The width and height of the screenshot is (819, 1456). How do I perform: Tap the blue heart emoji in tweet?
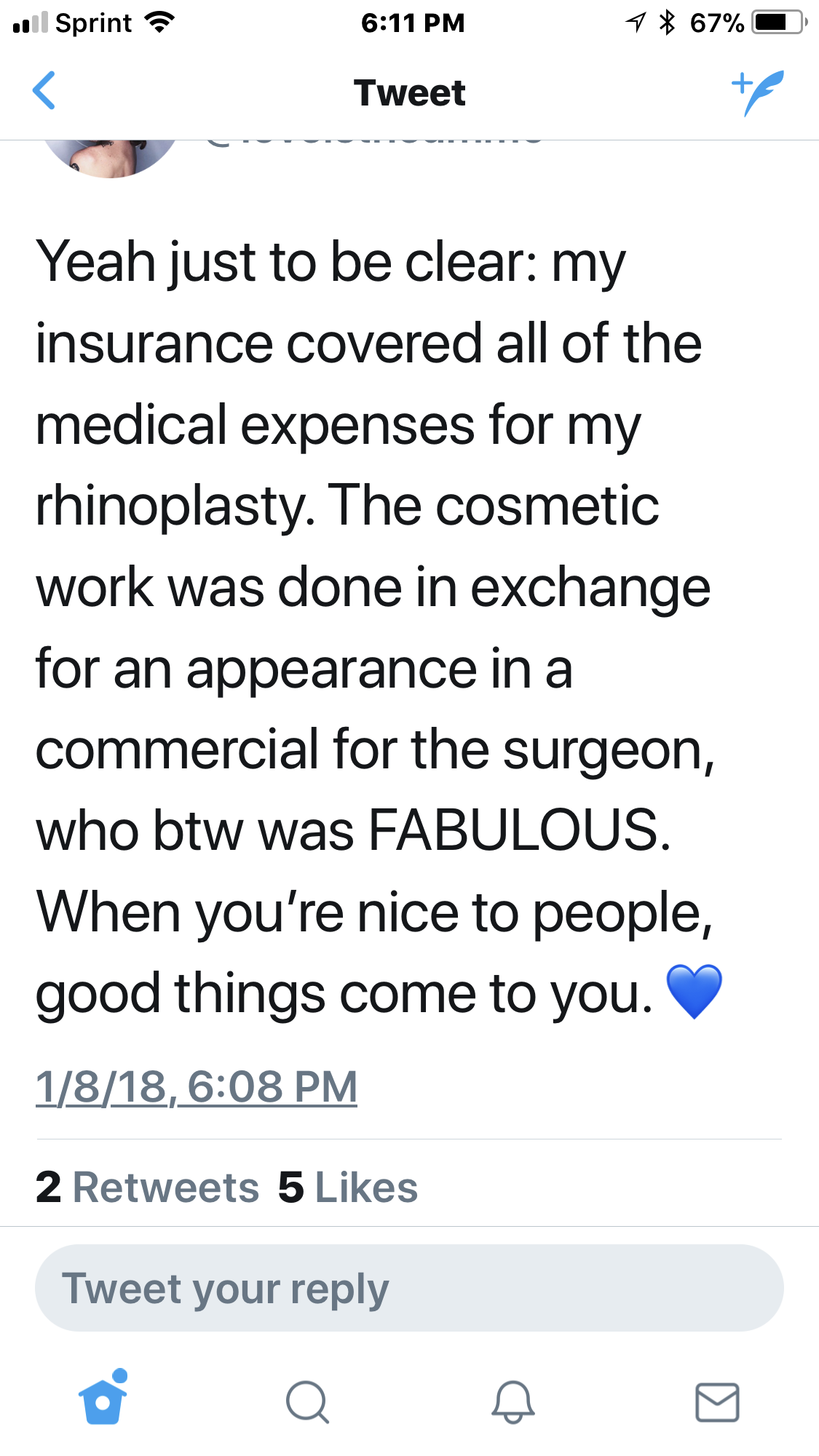(694, 992)
